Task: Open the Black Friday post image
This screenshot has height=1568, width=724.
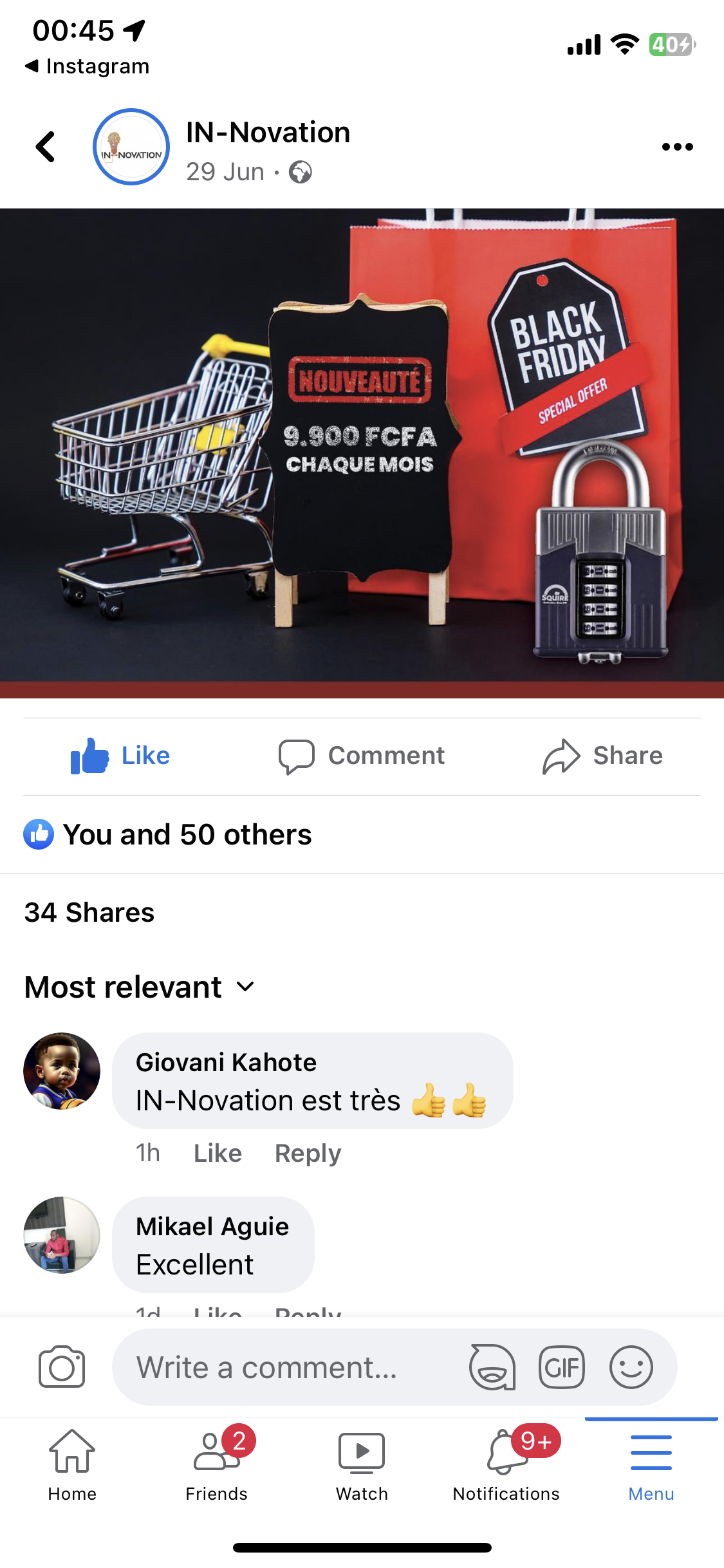Action: pos(362,453)
